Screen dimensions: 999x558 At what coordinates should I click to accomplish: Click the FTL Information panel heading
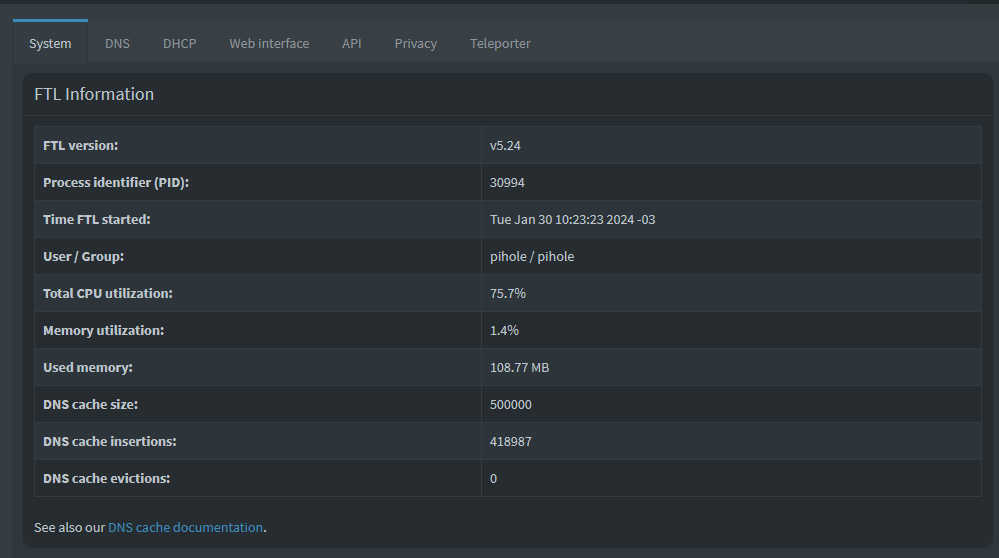[94, 94]
